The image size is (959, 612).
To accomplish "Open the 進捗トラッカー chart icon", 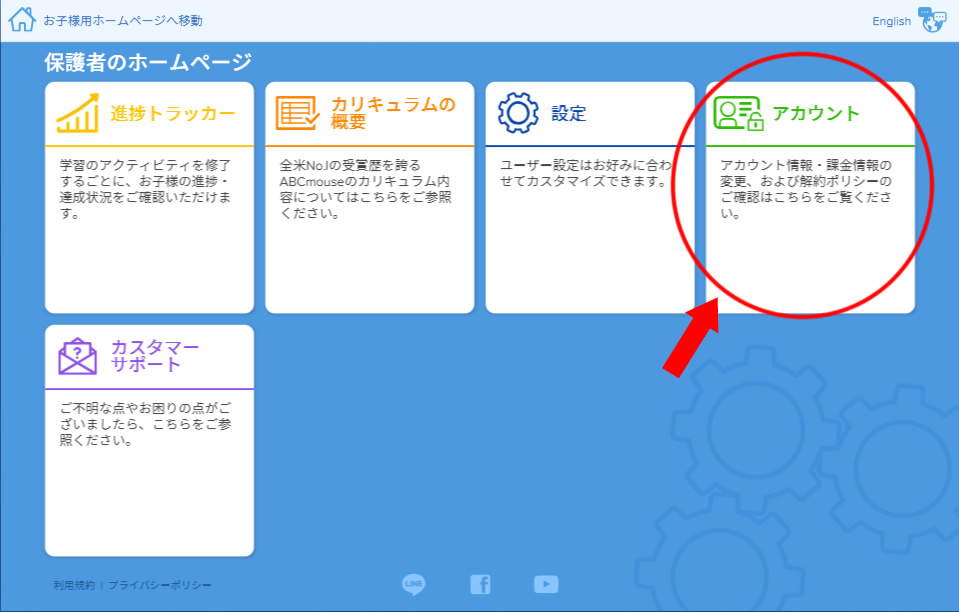I will coord(78,113).
